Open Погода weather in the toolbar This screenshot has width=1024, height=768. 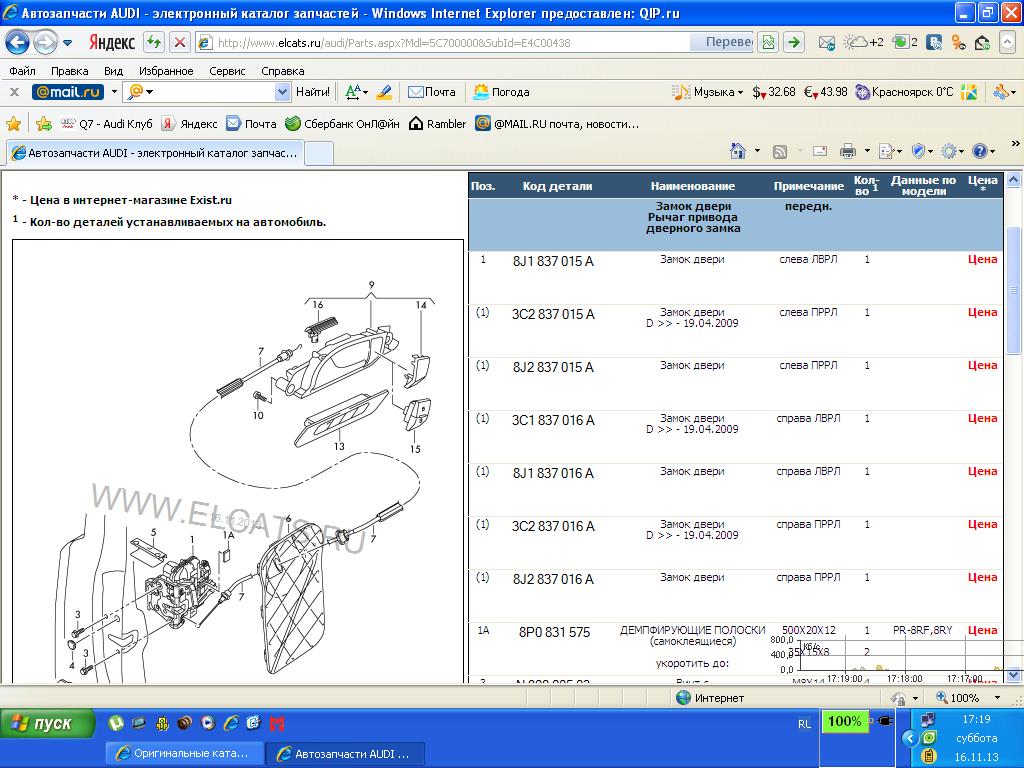click(x=502, y=92)
